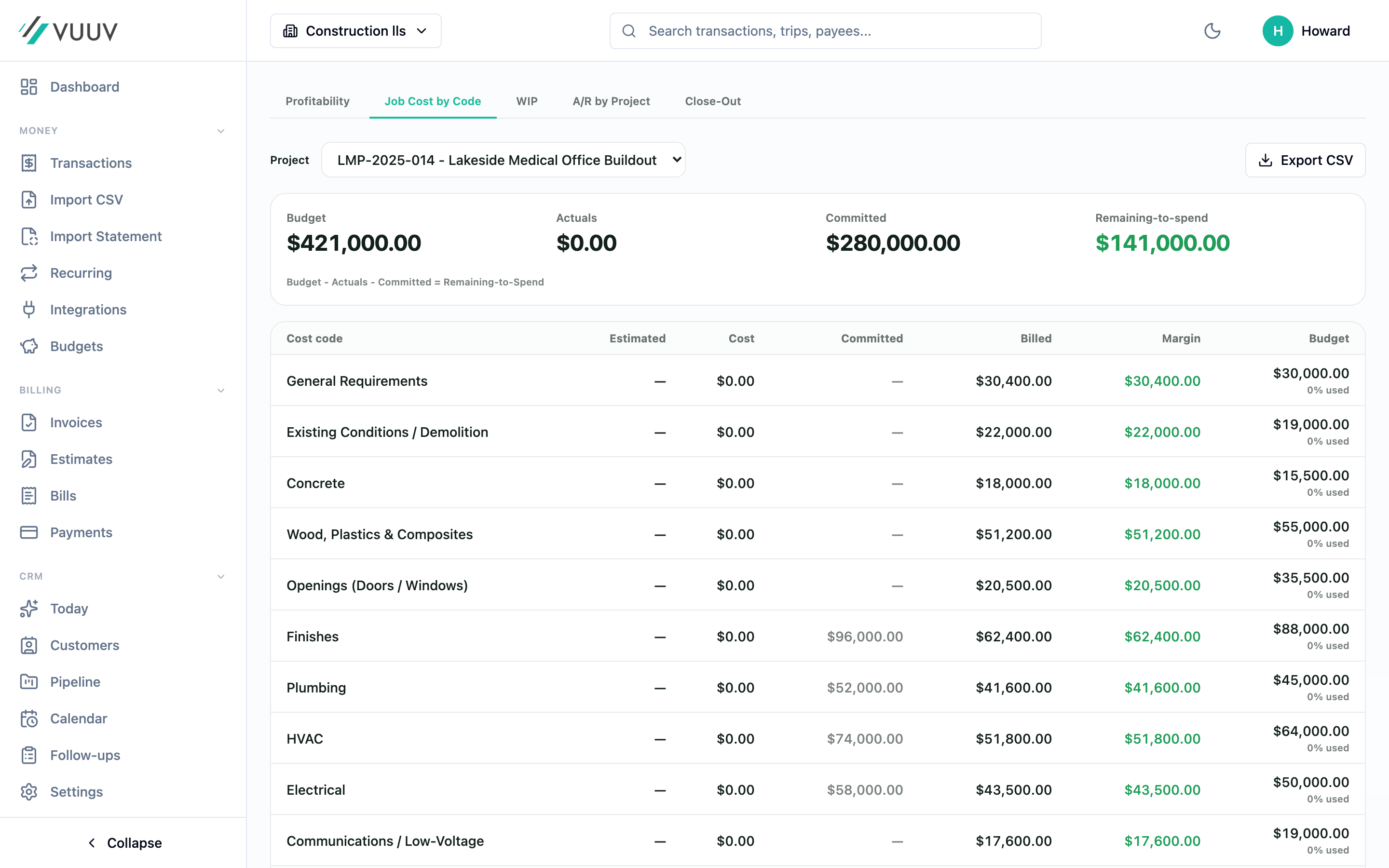Screen dimensions: 1389x868
Task: Click the Import Statement icon
Action: 29,236
